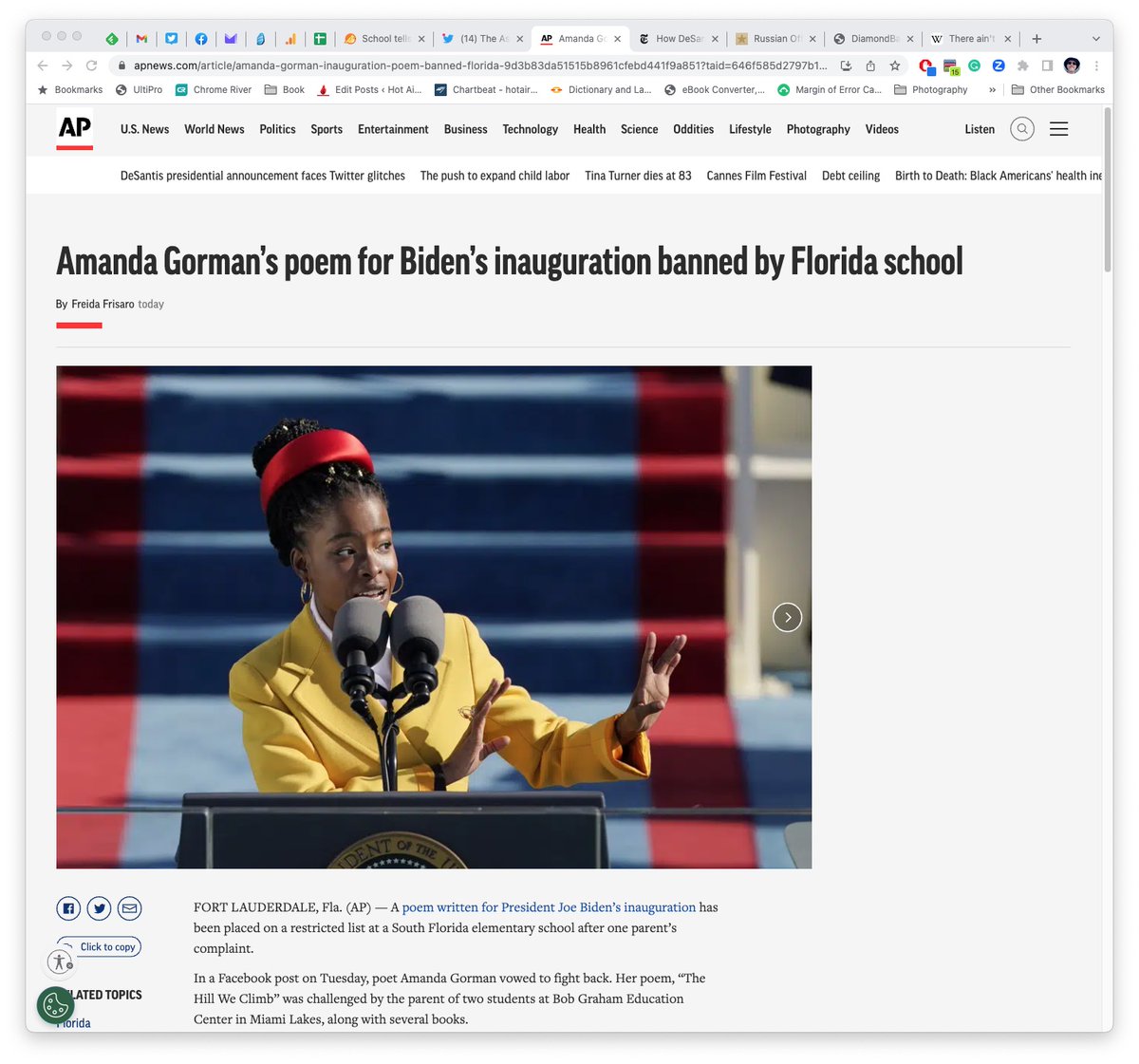The width and height of the screenshot is (1139, 1064).
Task: Open the Sports section
Action: click(x=327, y=129)
